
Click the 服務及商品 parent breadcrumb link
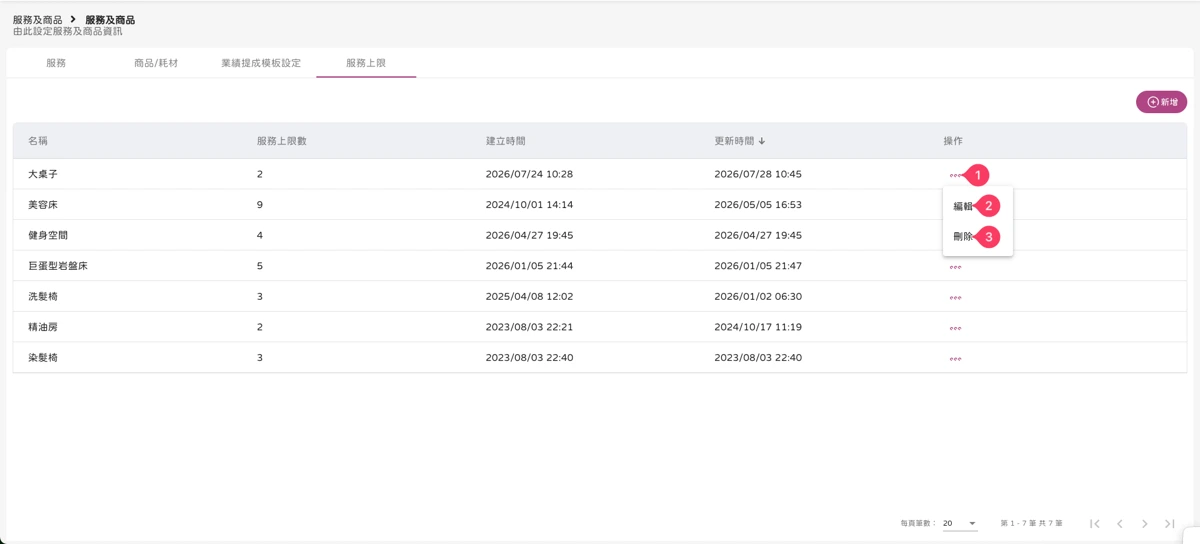(x=37, y=20)
